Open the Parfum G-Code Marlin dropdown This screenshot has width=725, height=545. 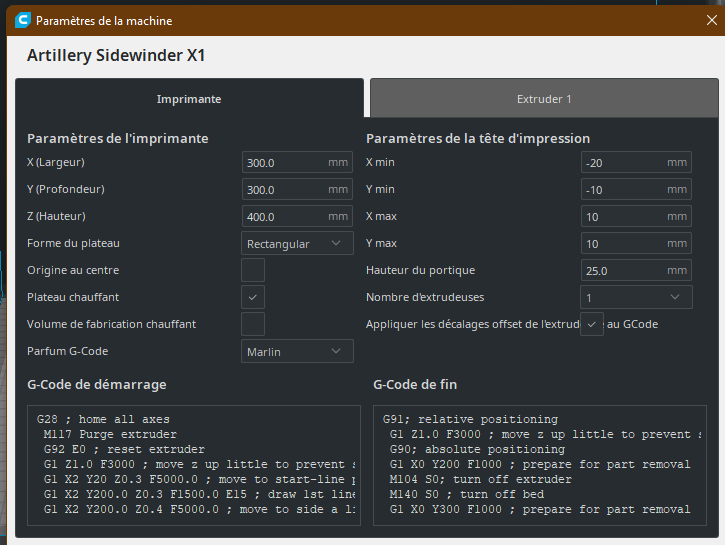(297, 351)
